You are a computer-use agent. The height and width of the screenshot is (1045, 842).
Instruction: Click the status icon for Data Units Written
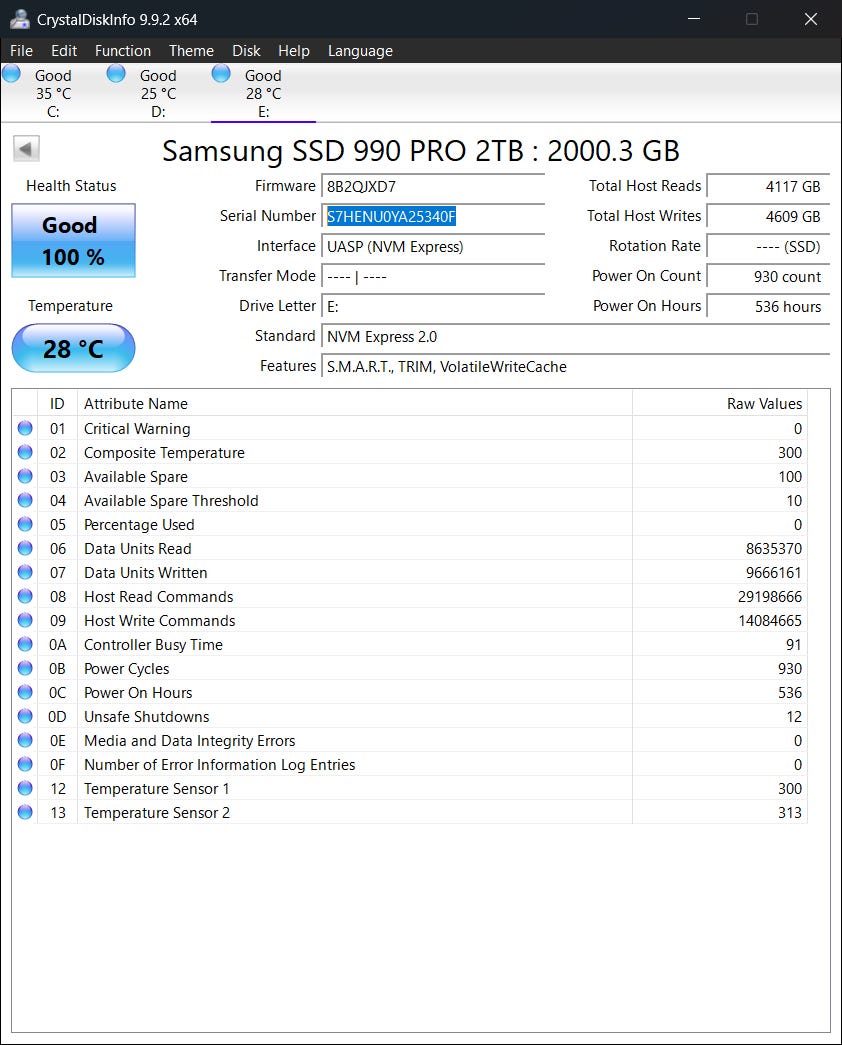(25, 572)
